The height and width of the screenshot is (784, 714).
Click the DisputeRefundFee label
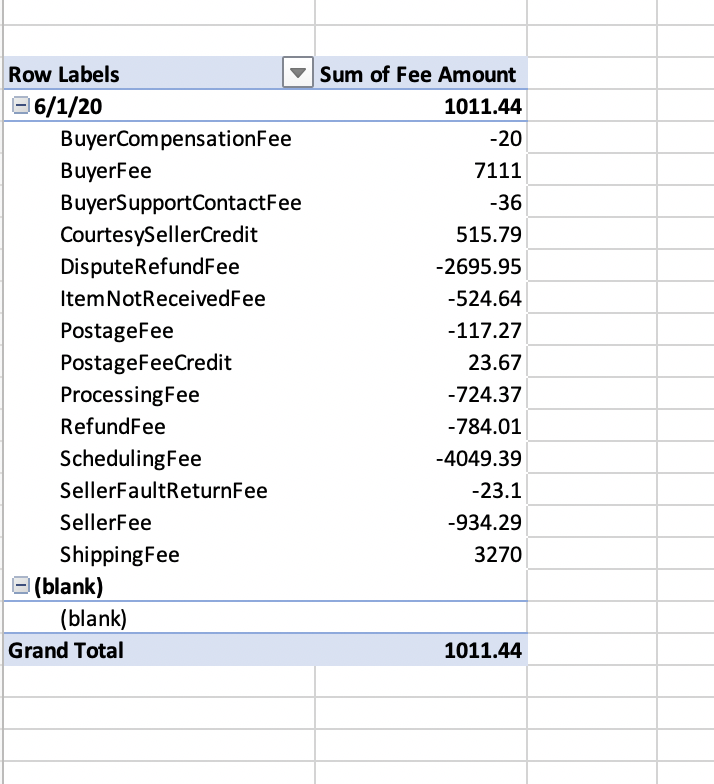(149, 267)
